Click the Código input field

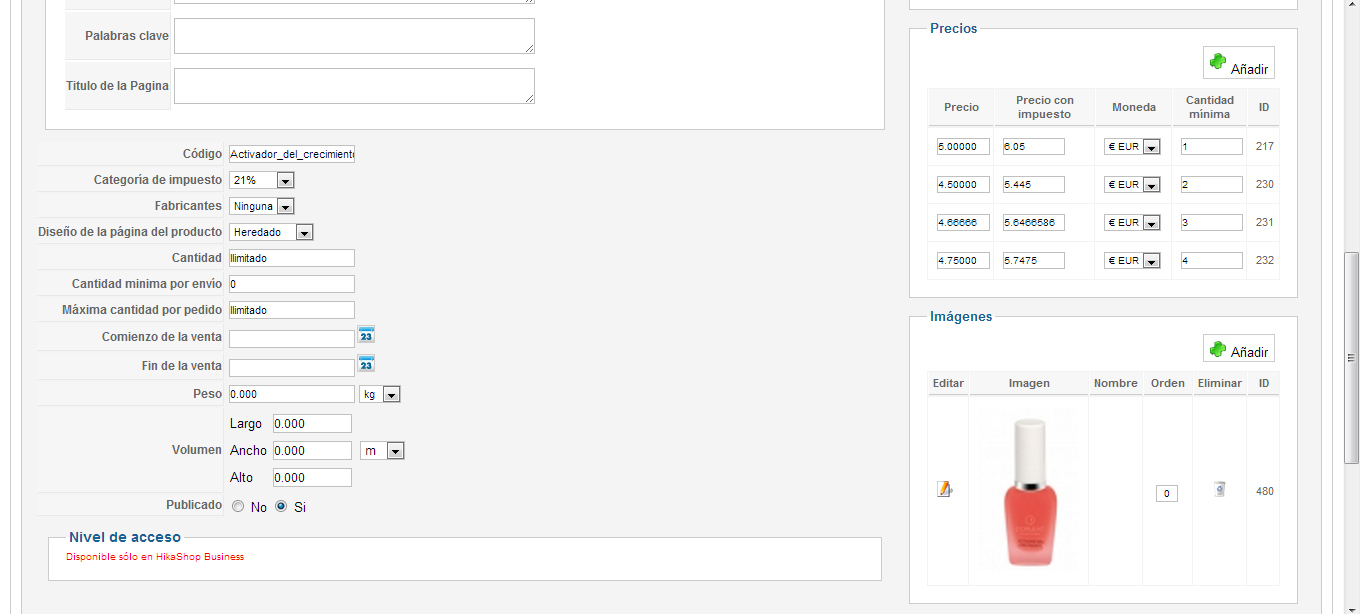click(291, 154)
